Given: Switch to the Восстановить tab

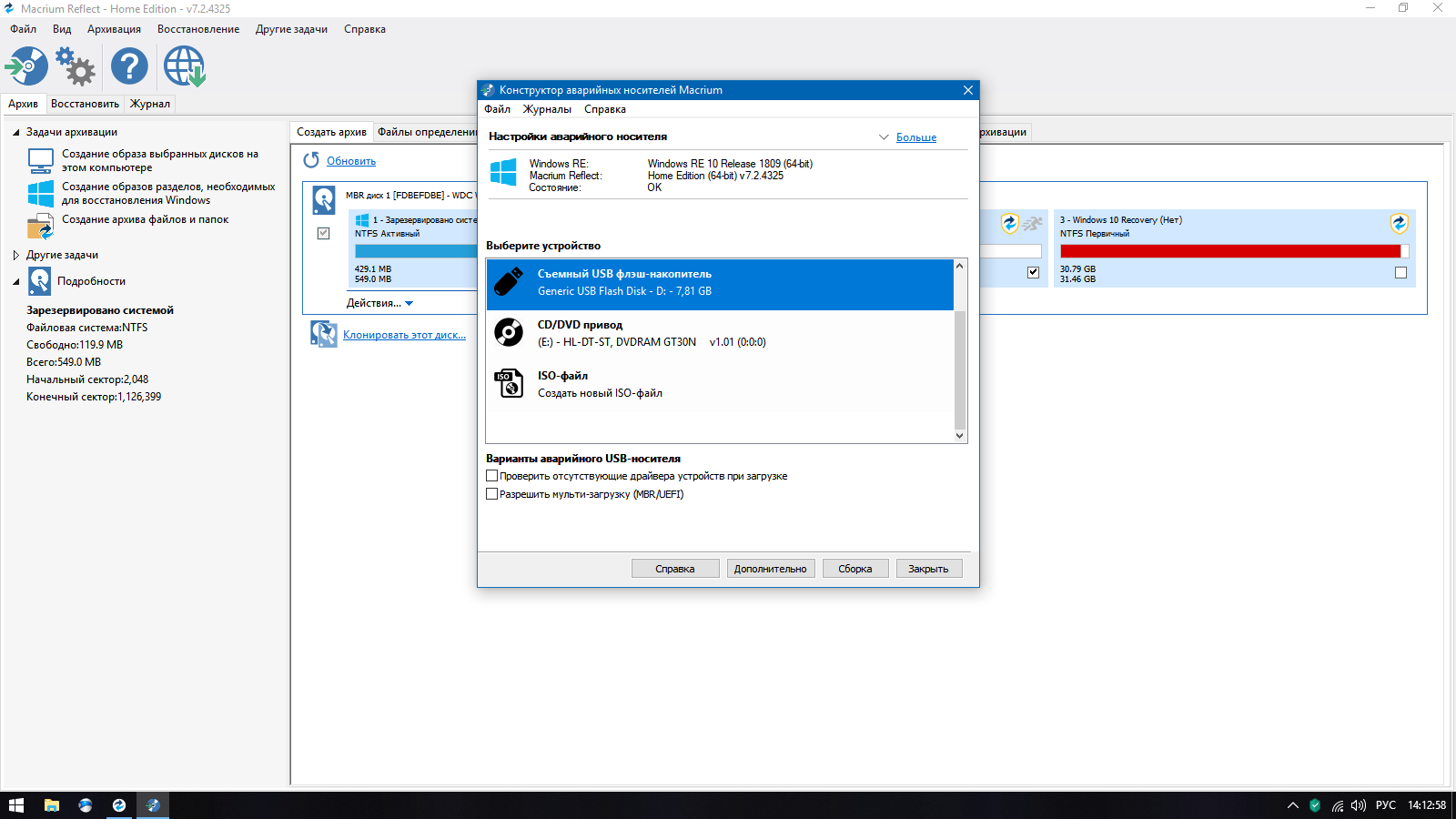Looking at the screenshot, I should pos(85,104).
